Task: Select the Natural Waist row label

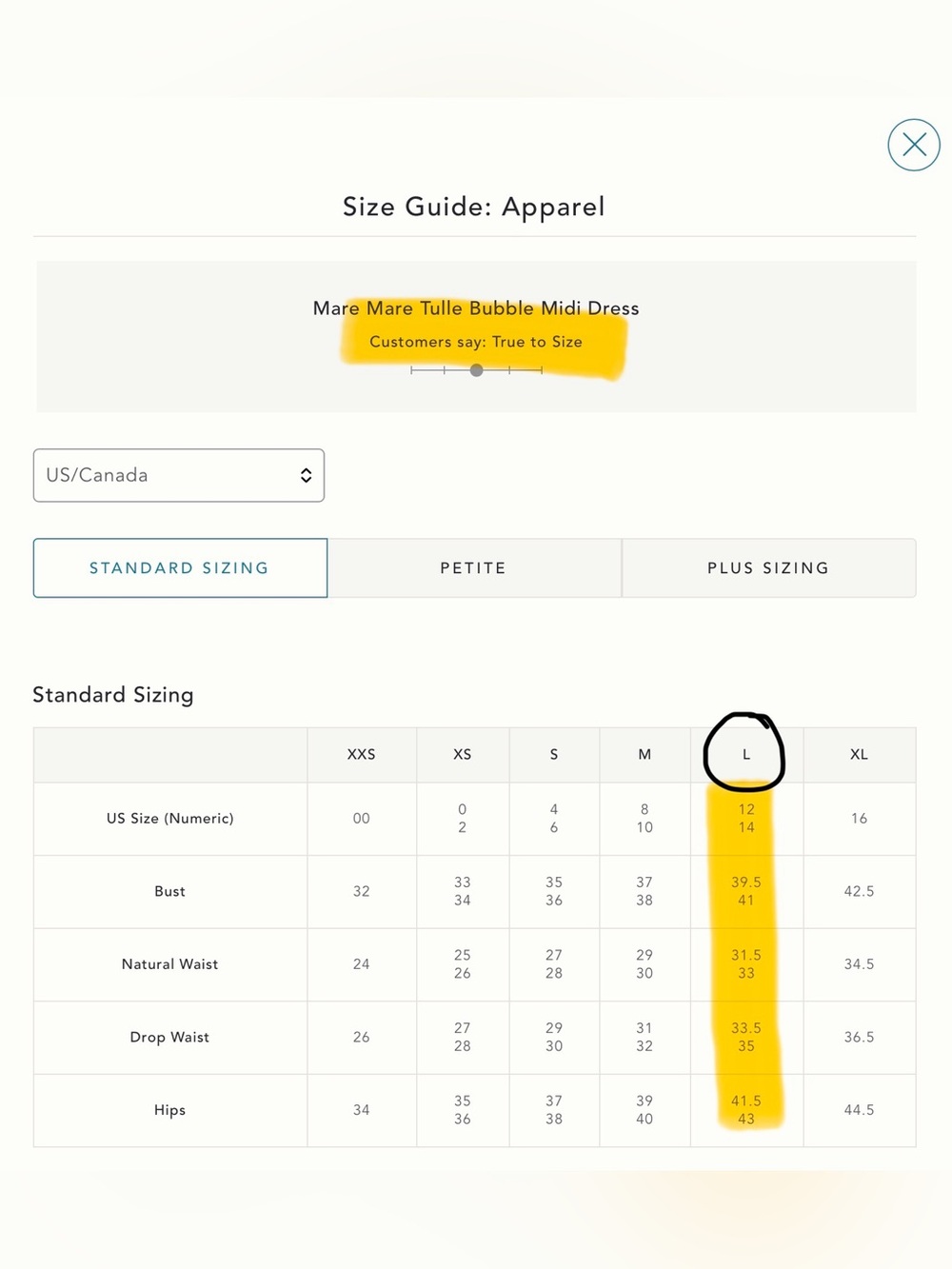Action: tap(170, 964)
